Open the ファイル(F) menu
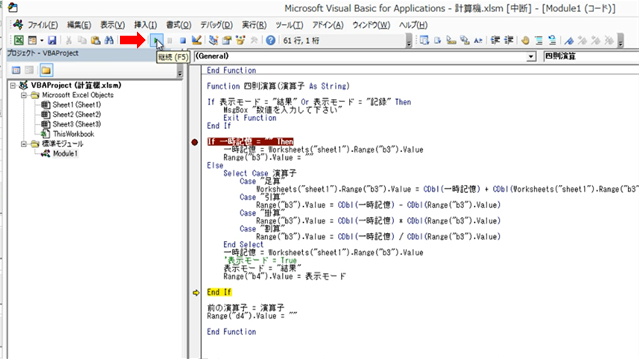Screen dimensions: 640x360 42,25
